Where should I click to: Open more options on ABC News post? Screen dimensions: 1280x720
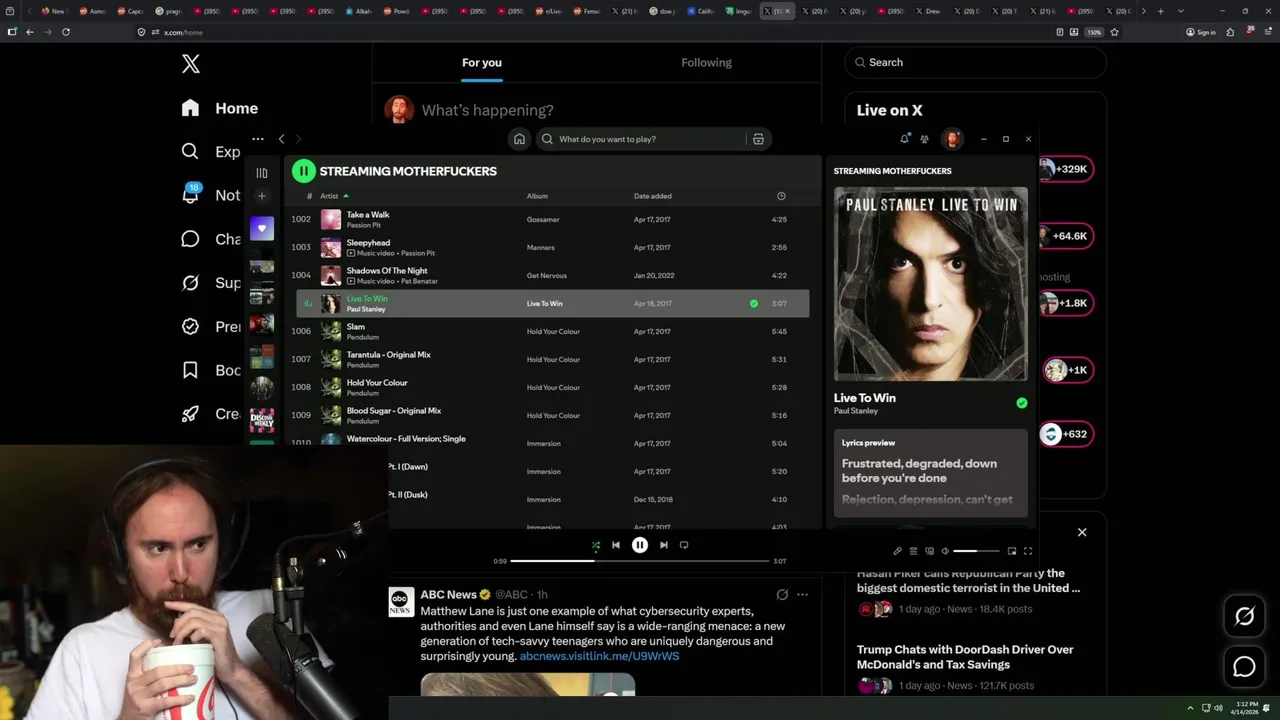(x=802, y=594)
